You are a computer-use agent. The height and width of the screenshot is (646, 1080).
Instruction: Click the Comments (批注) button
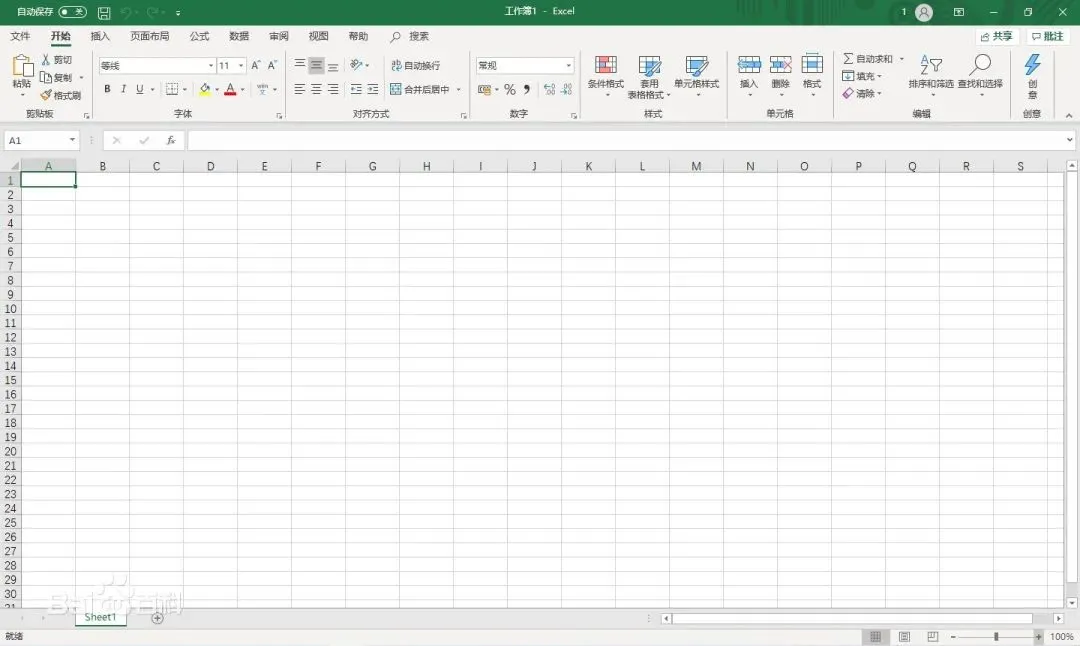[x=1048, y=36]
